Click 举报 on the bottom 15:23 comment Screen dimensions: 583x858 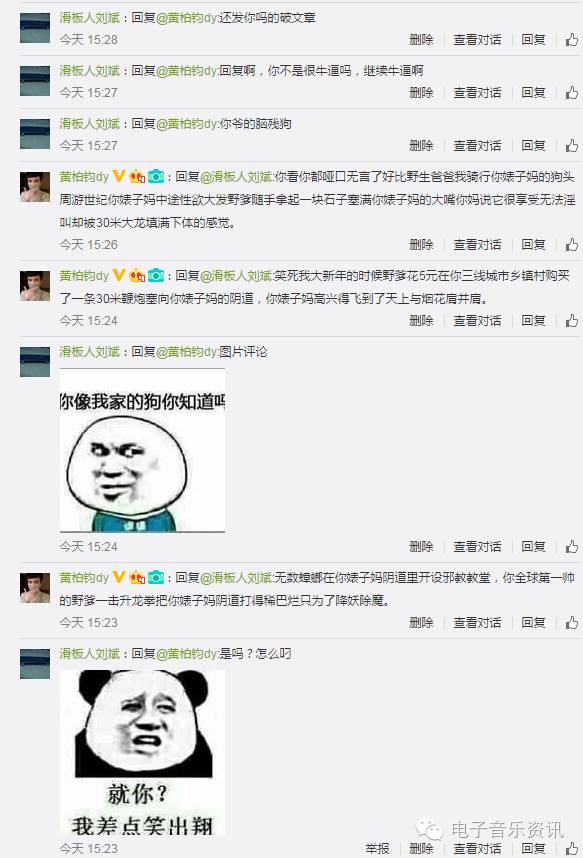tap(378, 849)
